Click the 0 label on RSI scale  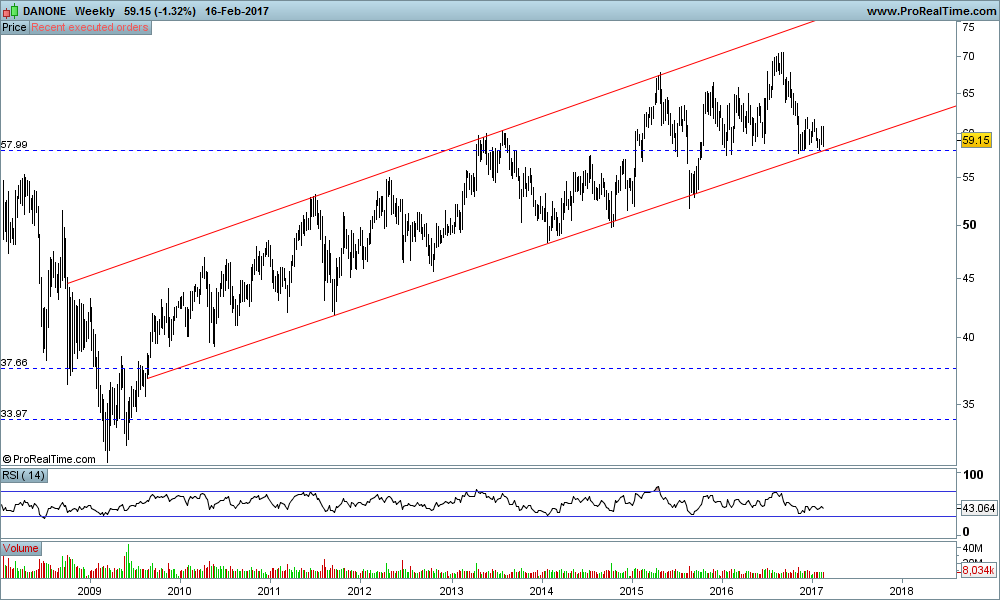[966, 532]
